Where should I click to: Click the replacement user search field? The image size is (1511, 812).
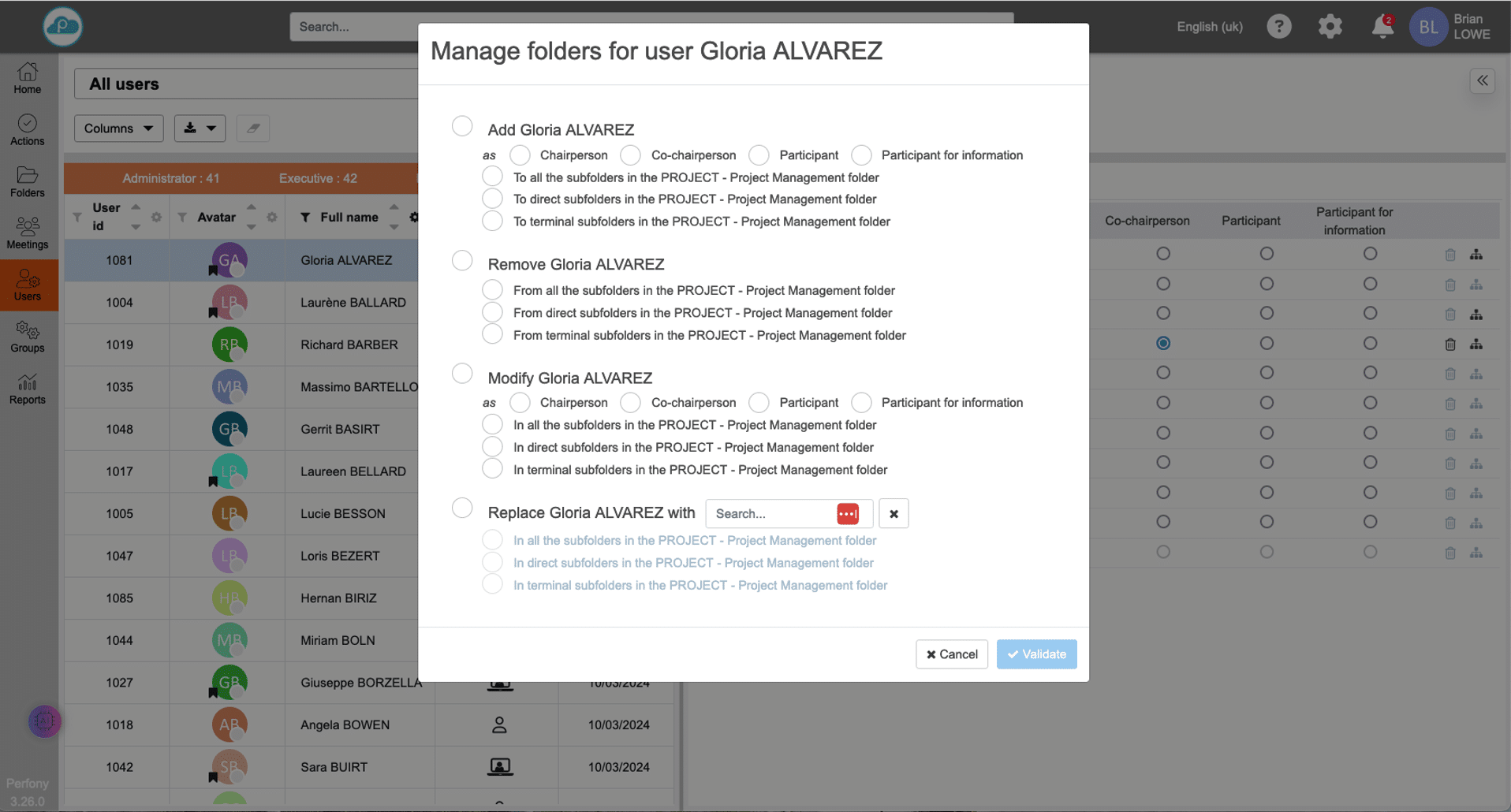[x=771, y=514]
